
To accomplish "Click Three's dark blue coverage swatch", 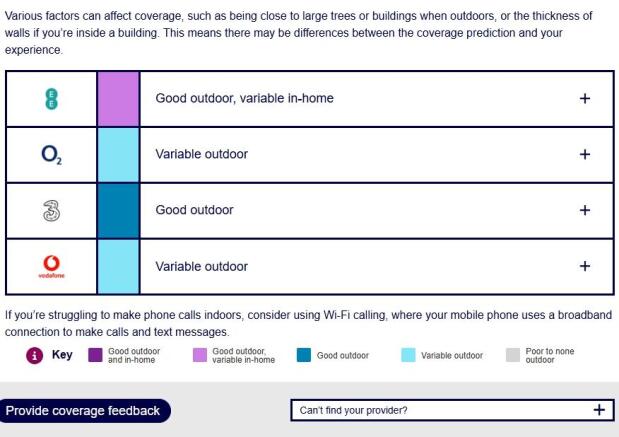I will pyautogui.click(x=118, y=211).
